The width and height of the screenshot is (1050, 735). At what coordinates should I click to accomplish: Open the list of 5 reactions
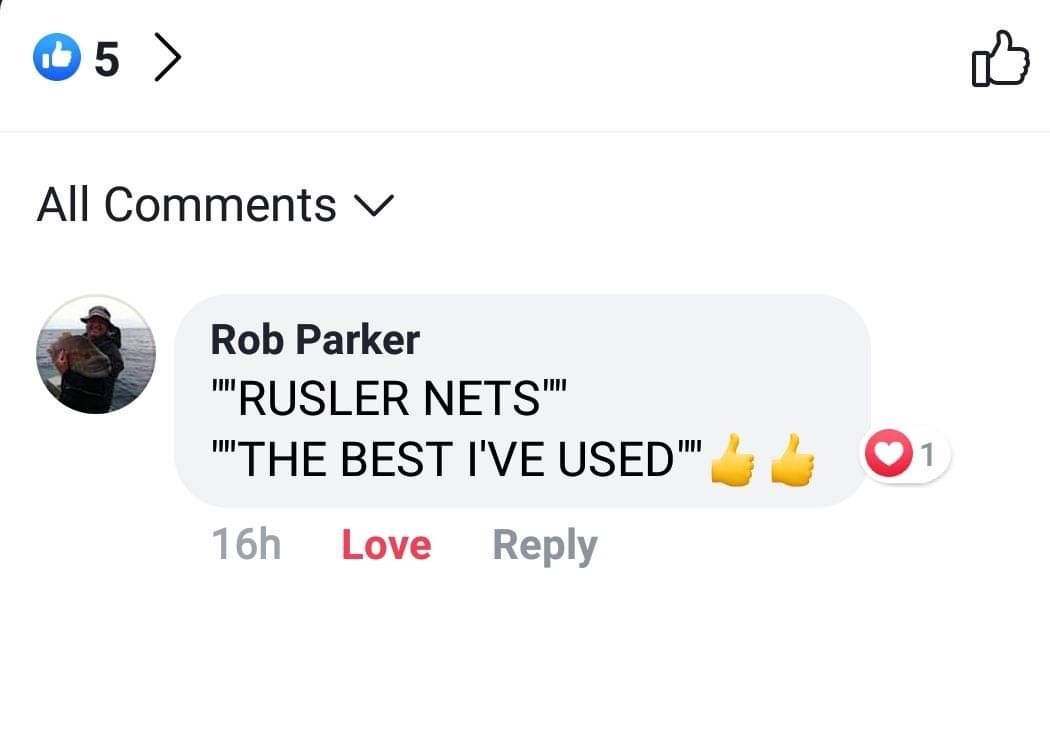tap(107, 60)
